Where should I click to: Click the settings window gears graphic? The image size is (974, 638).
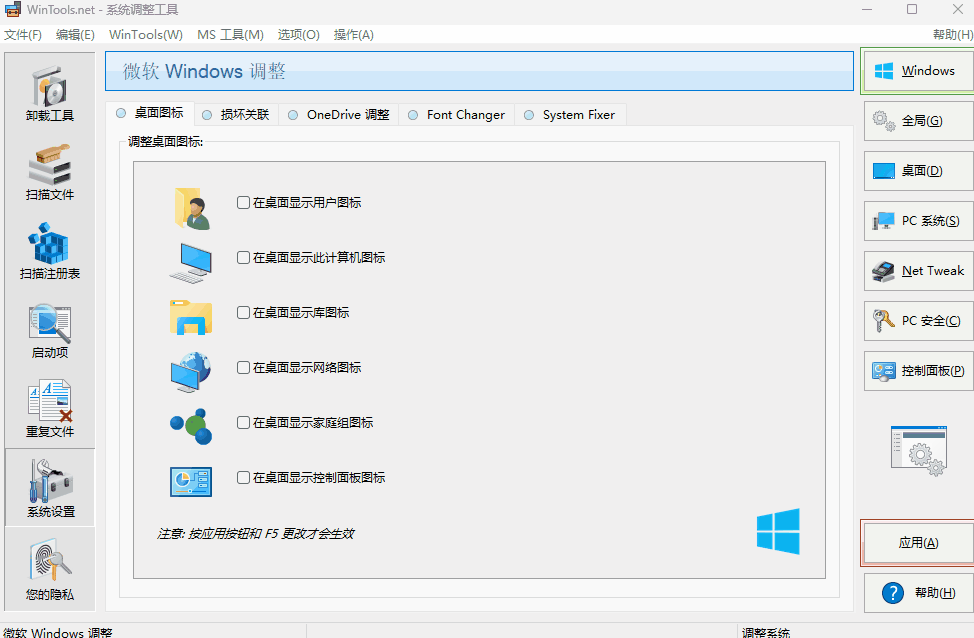[x=919, y=450]
